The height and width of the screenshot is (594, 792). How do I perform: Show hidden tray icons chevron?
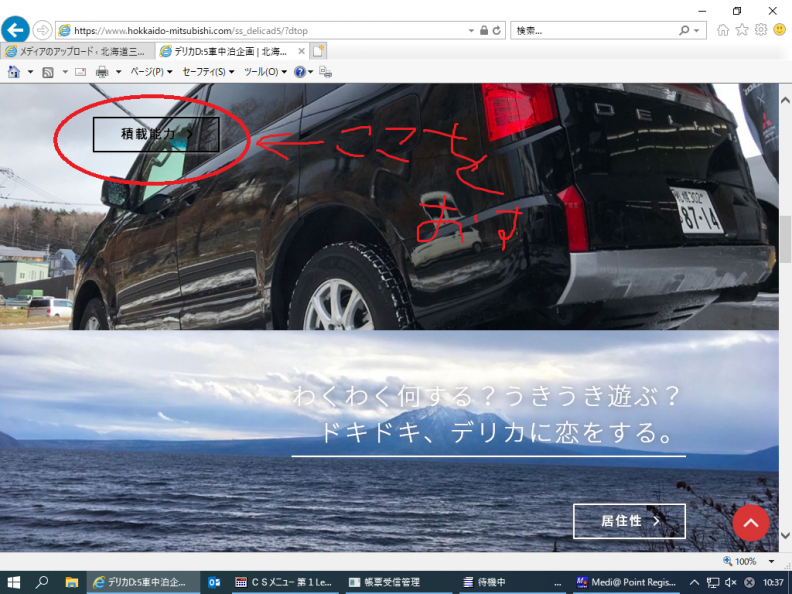point(695,582)
